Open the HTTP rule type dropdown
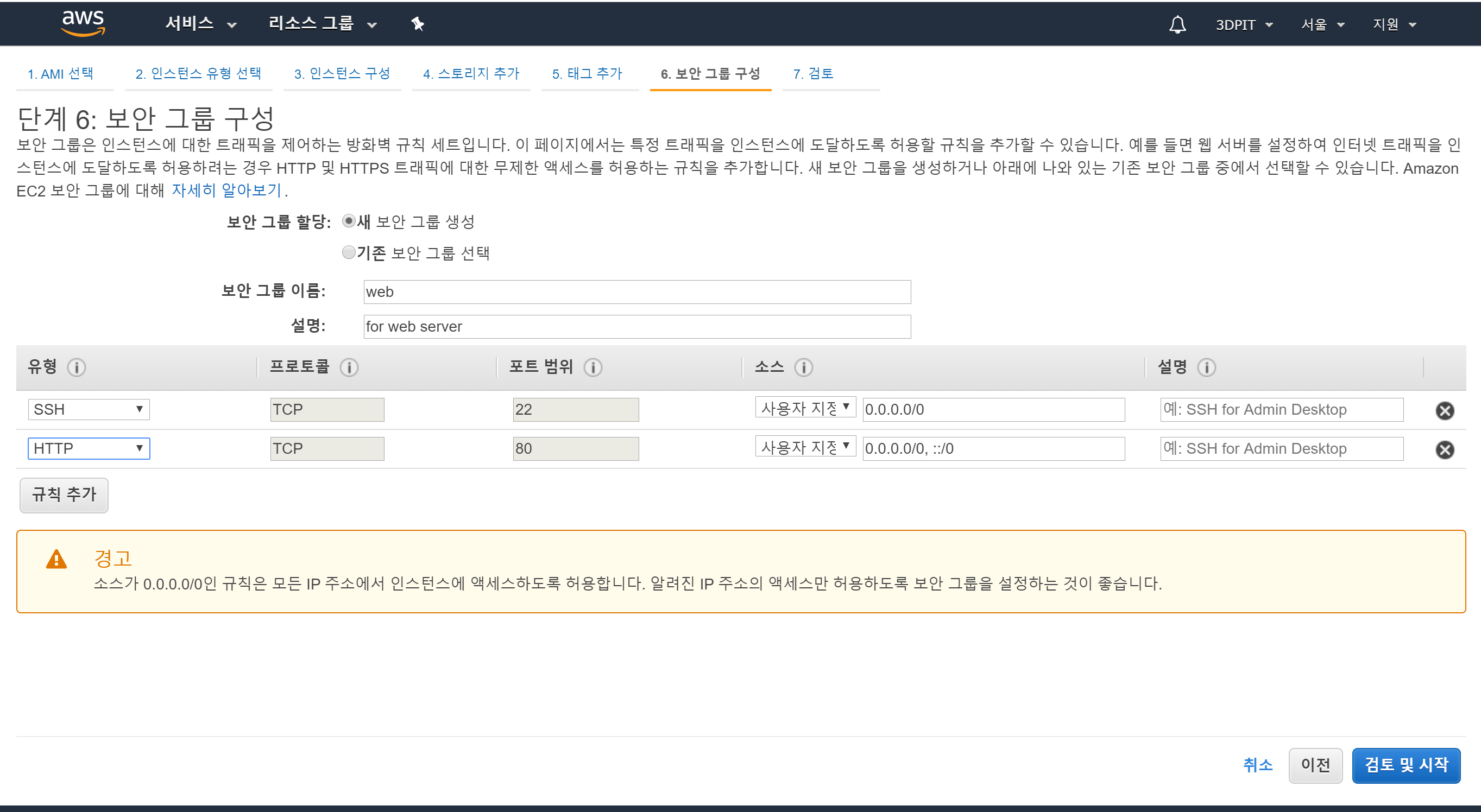1481x812 pixels. pyautogui.click(x=89, y=448)
